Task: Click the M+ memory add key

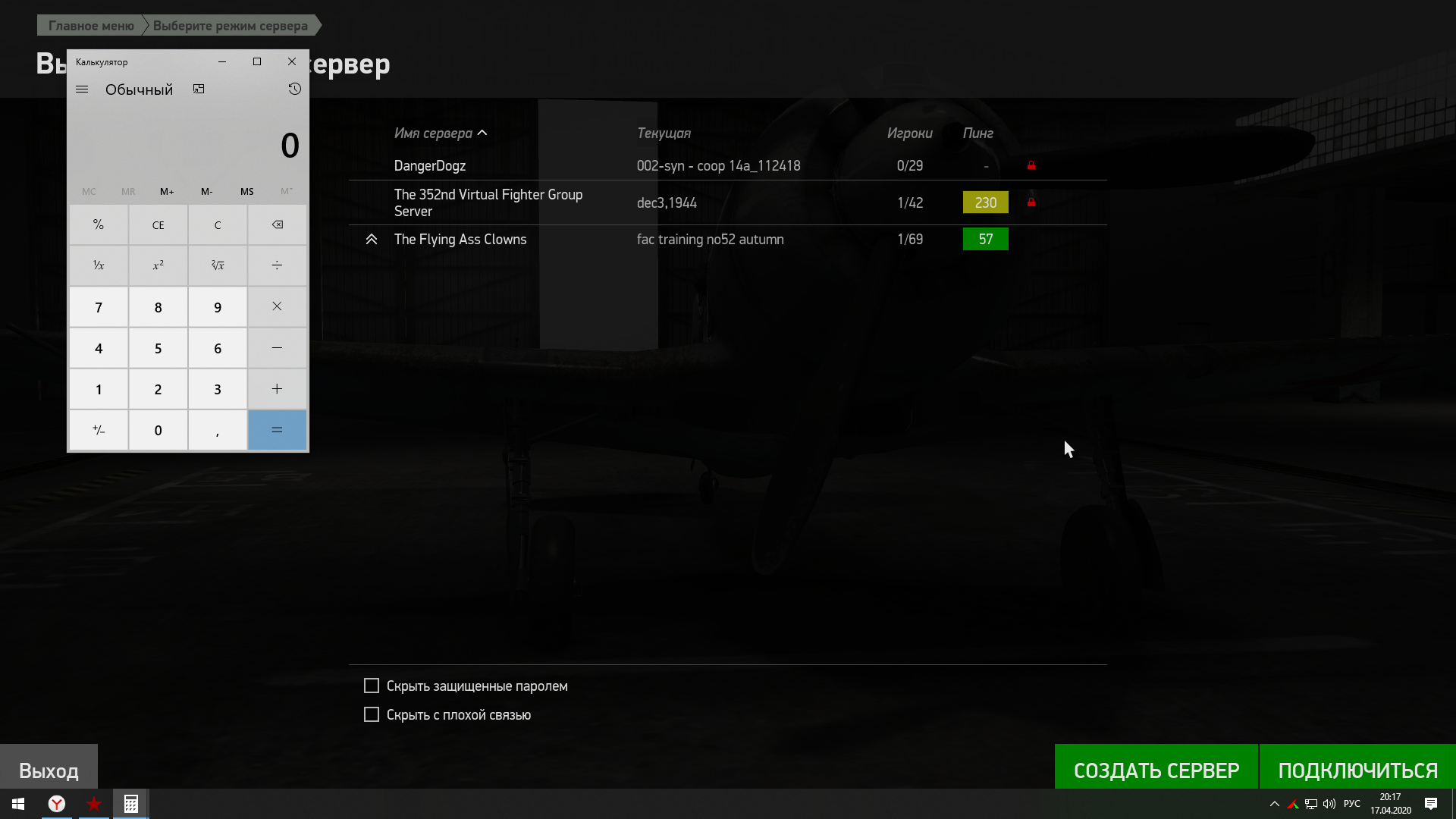Action: click(167, 191)
